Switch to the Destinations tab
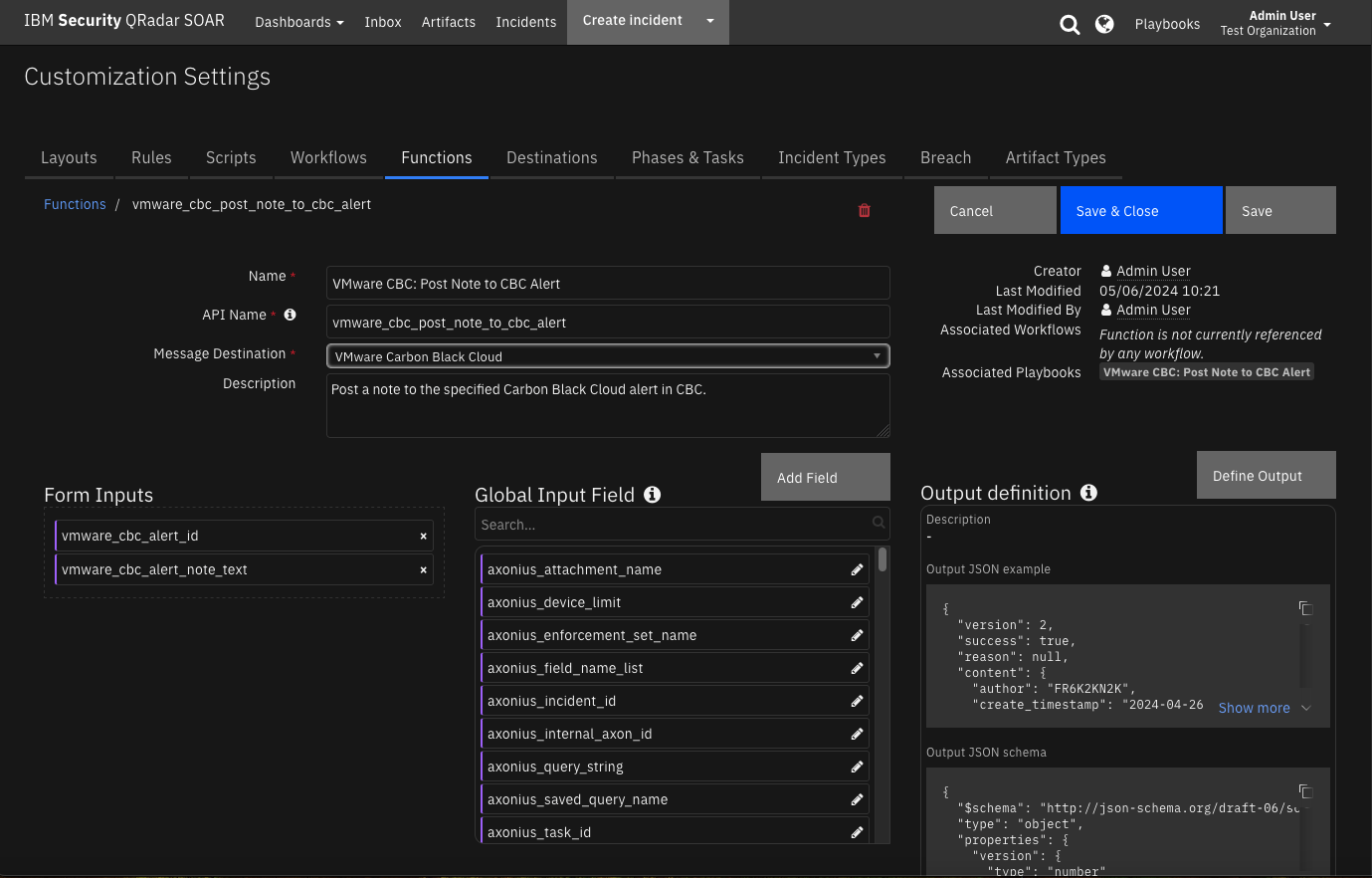Image resolution: width=1372 pixels, height=878 pixels. pos(552,157)
